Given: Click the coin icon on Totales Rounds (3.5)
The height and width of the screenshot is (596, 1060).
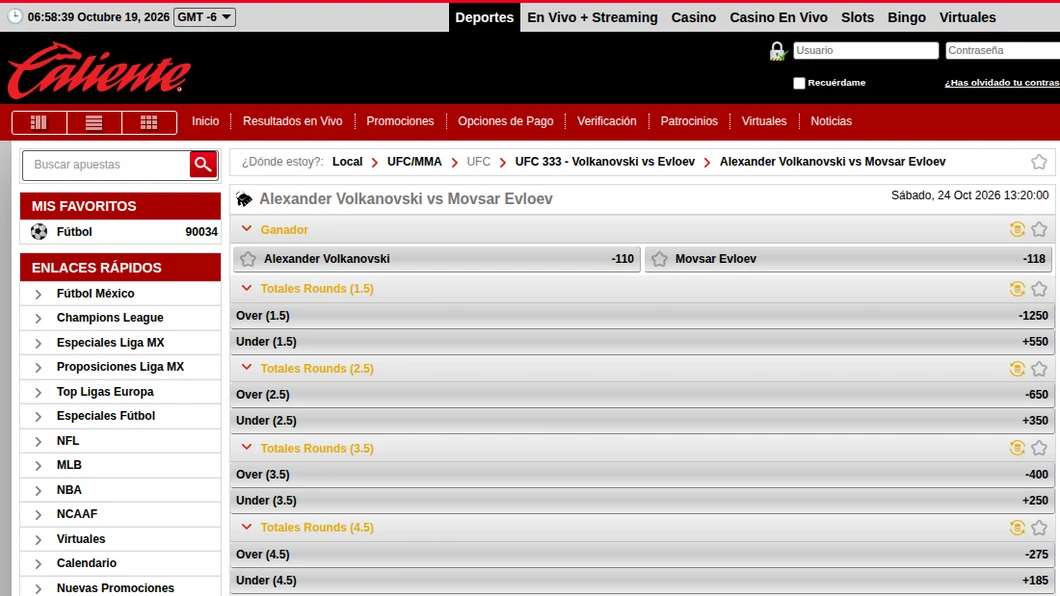Looking at the screenshot, I should coord(1017,447).
